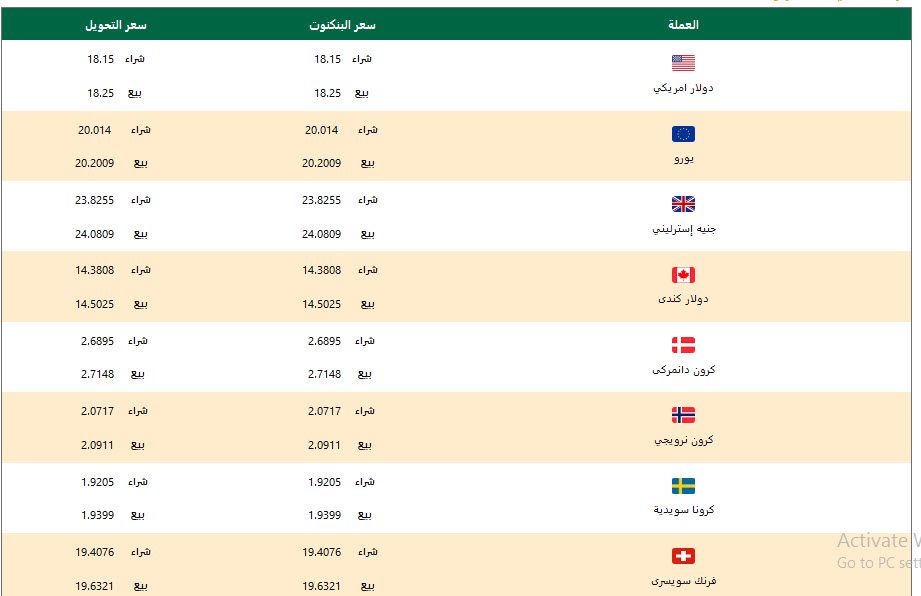The image size is (921, 596).
Task: Select the دولار امريكي currency label
Action: pyautogui.click(x=683, y=88)
